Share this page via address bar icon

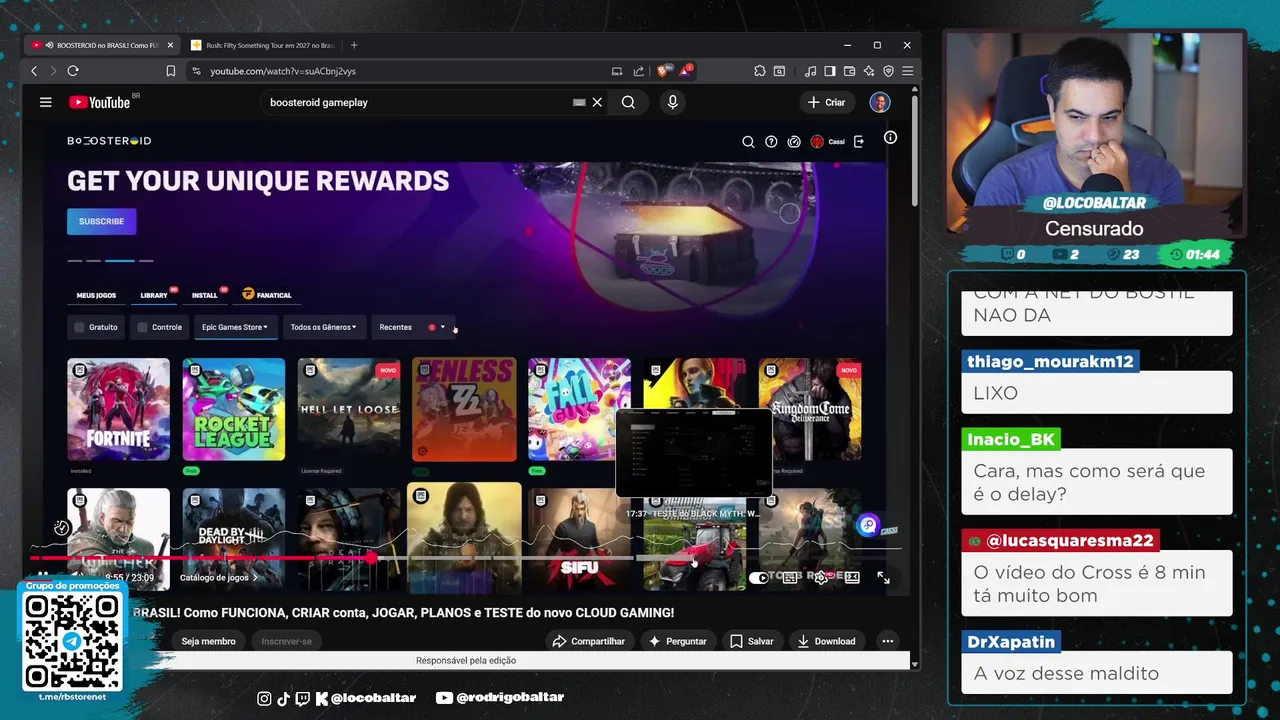point(639,71)
